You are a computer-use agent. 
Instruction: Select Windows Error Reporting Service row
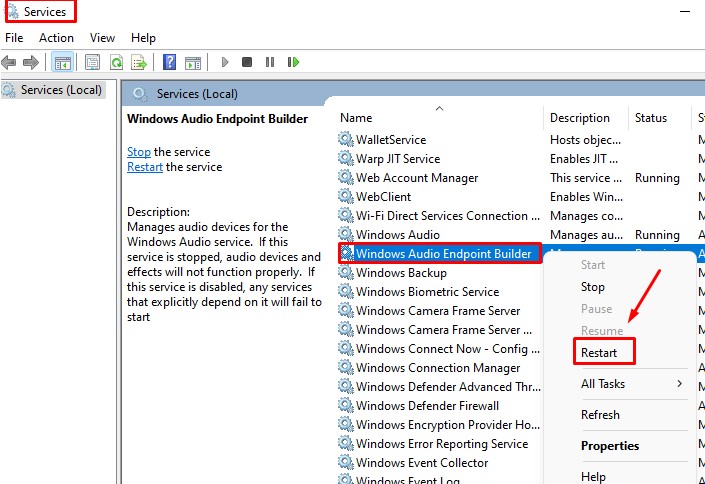click(433, 444)
